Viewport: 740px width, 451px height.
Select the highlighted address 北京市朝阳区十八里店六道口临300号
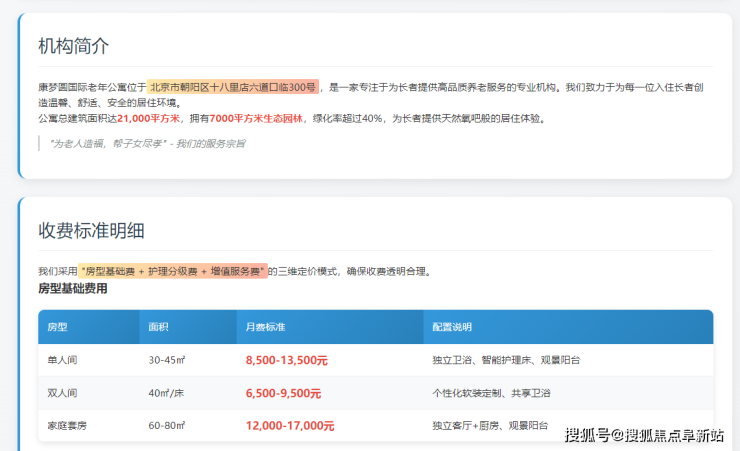tap(233, 87)
